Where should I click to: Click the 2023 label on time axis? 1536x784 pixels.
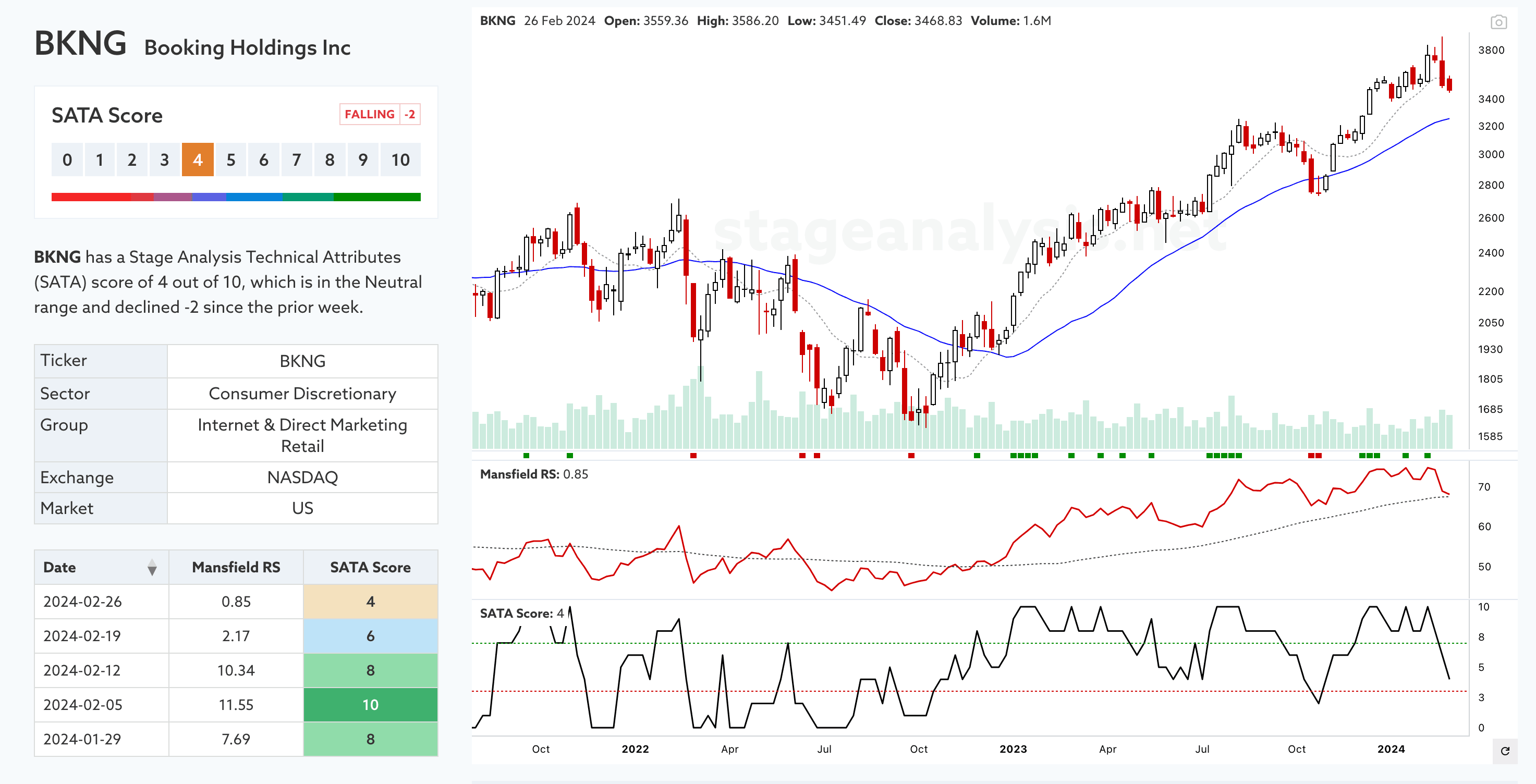pos(1013,749)
